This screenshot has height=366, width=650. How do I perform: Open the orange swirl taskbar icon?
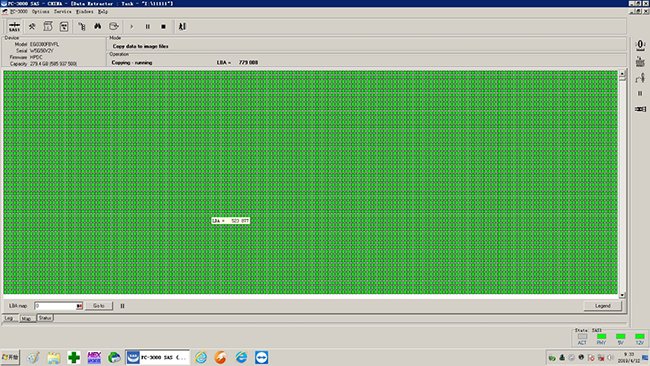pos(221,357)
